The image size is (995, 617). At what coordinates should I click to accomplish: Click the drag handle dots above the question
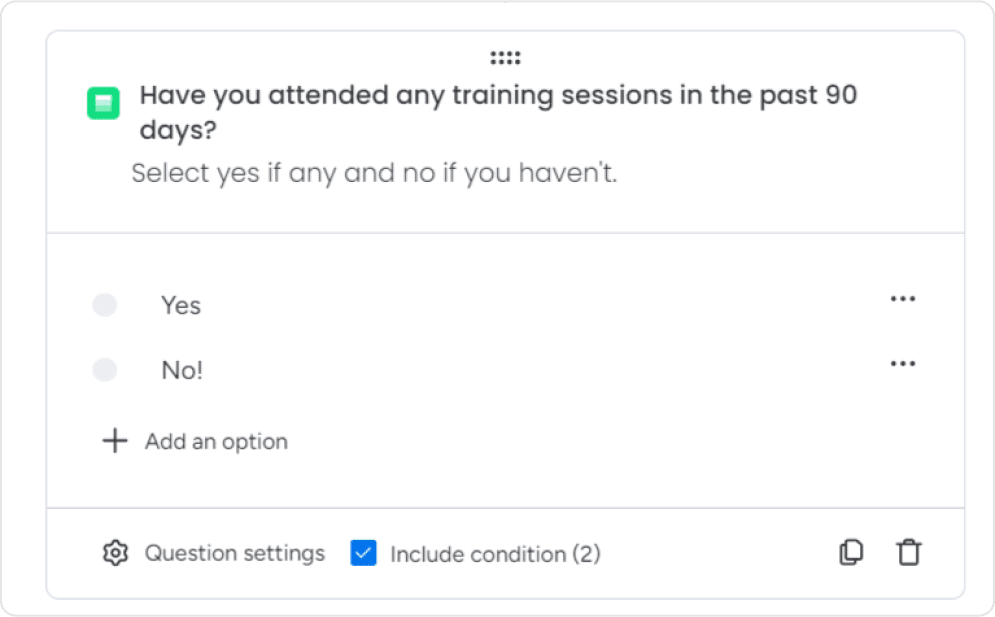[506, 57]
